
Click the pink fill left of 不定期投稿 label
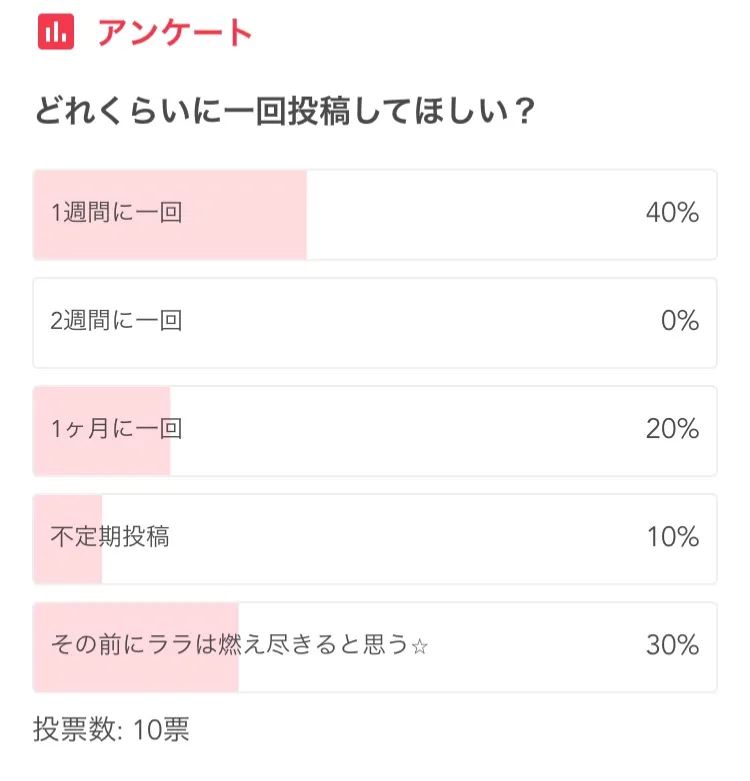click(x=42, y=538)
